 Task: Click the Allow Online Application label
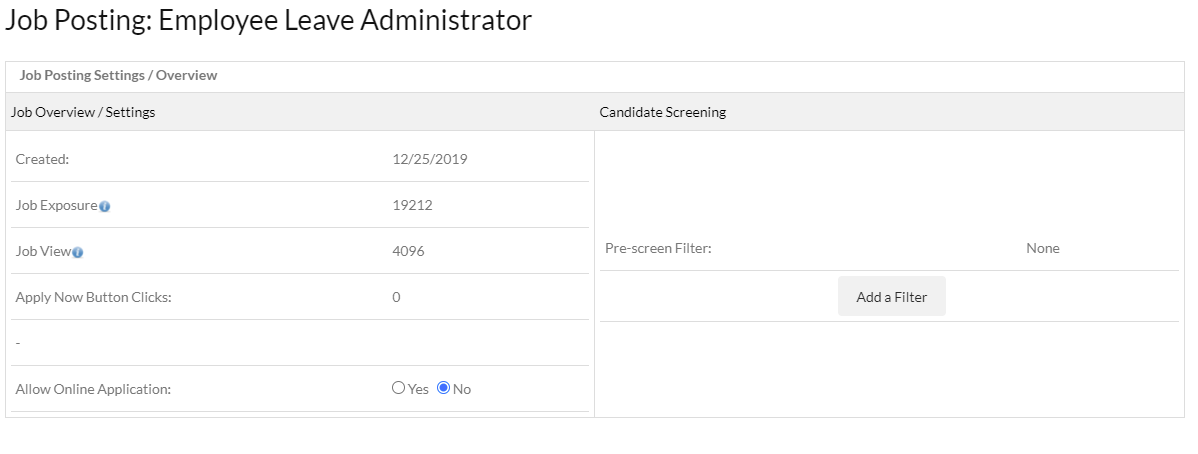(93, 389)
